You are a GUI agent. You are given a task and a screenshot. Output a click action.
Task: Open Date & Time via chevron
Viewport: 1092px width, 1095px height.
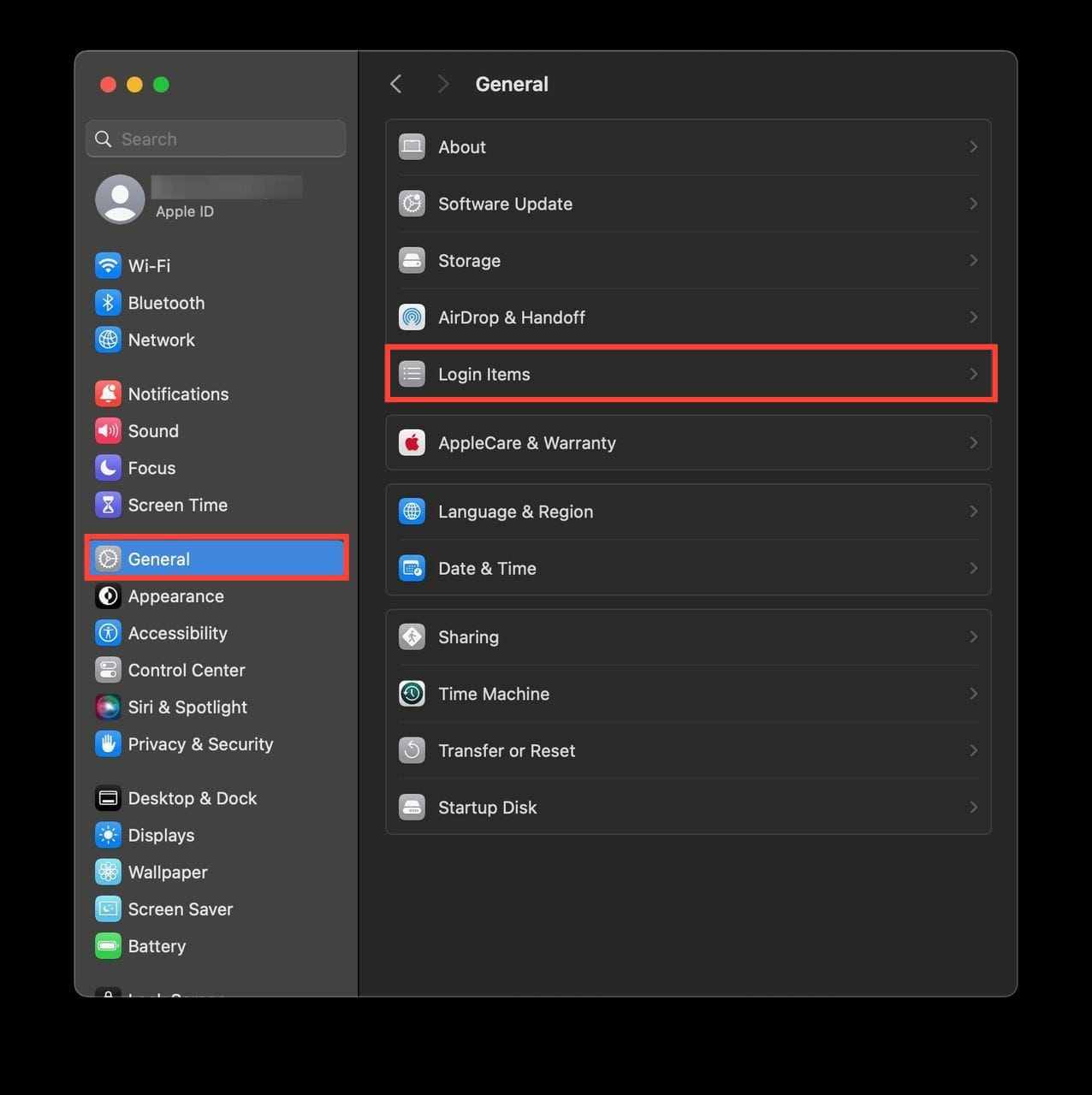click(973, 568)
